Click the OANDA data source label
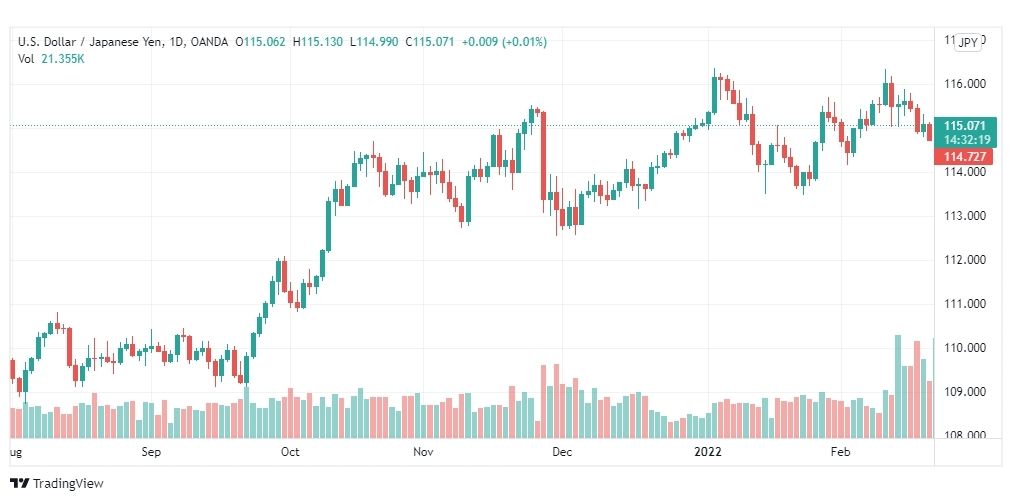Viewport: 1012px width, 501px height. [x=210, y=42]
